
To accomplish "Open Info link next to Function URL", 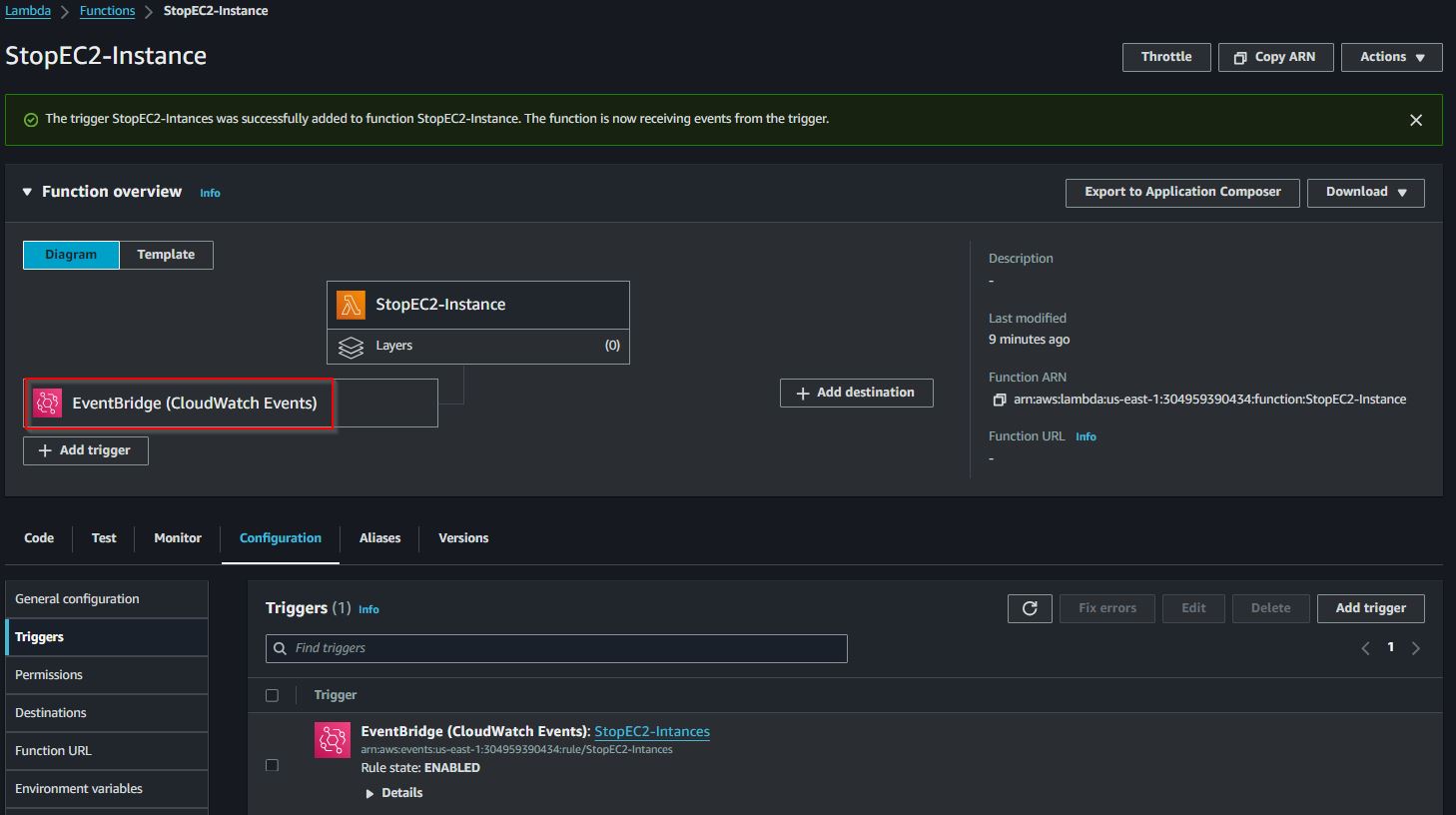I will (x=1086, y=436).
